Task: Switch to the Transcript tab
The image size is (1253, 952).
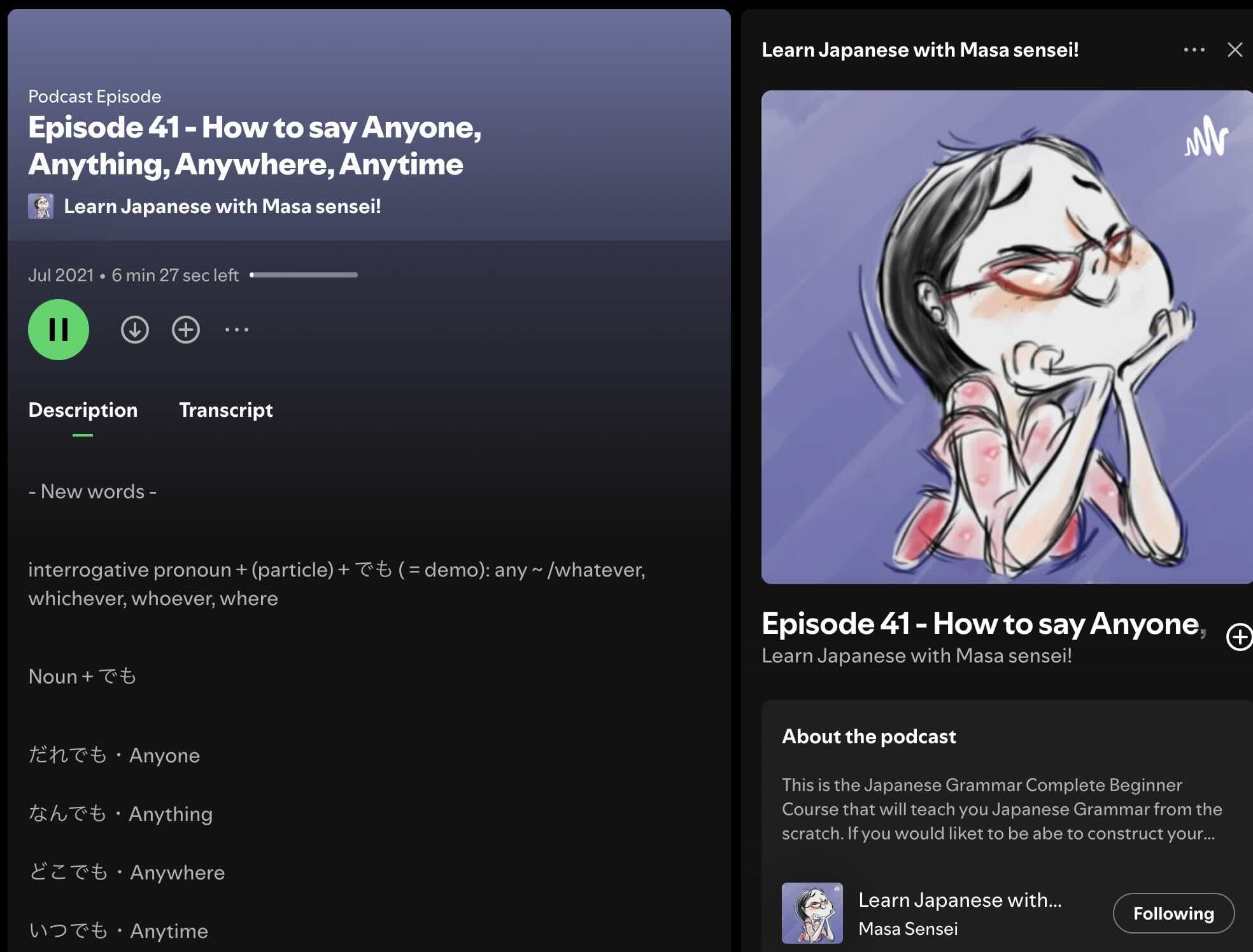Action: [226, 410]
